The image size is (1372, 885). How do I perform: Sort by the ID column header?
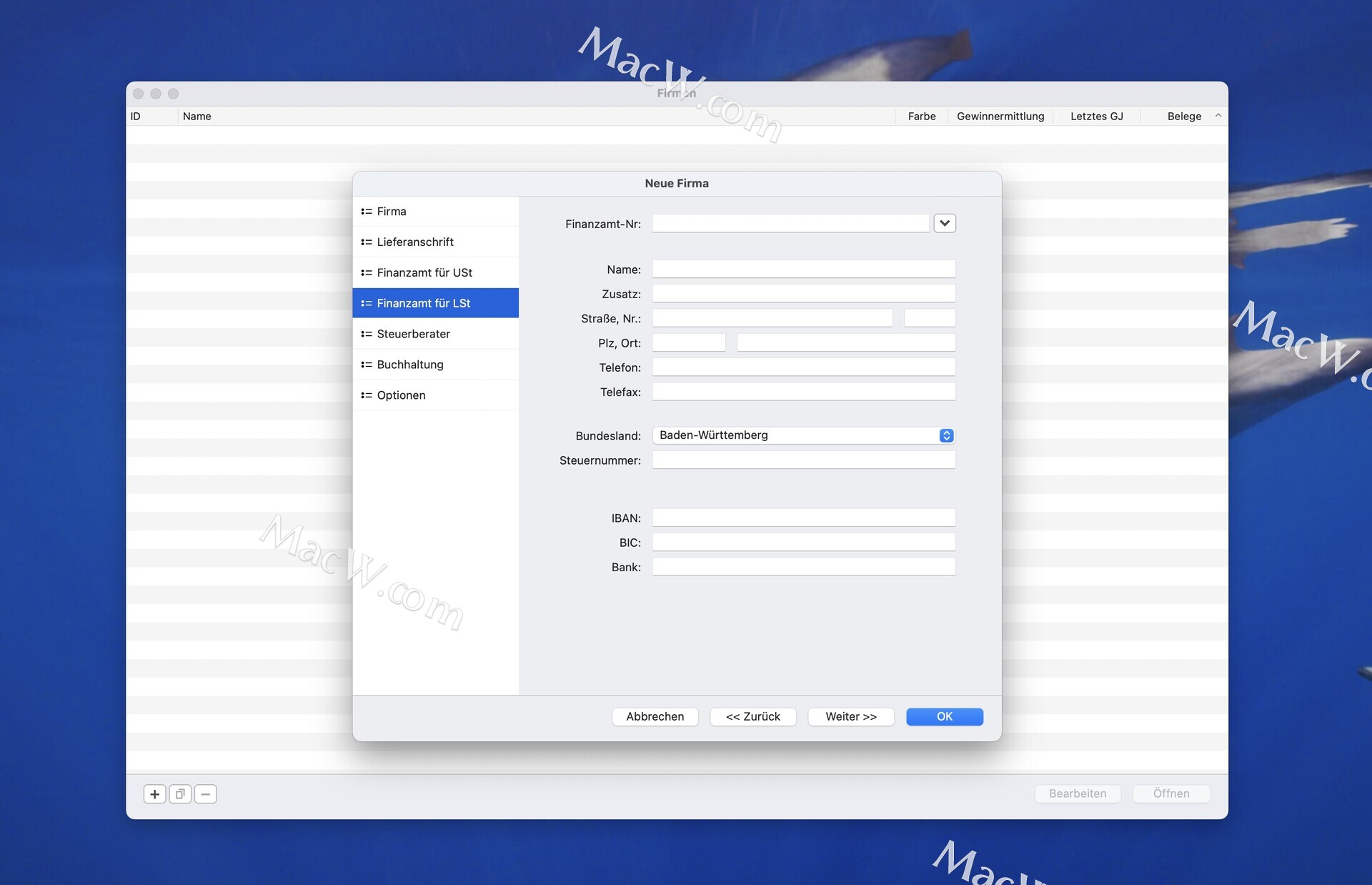(x=151, y=116)
